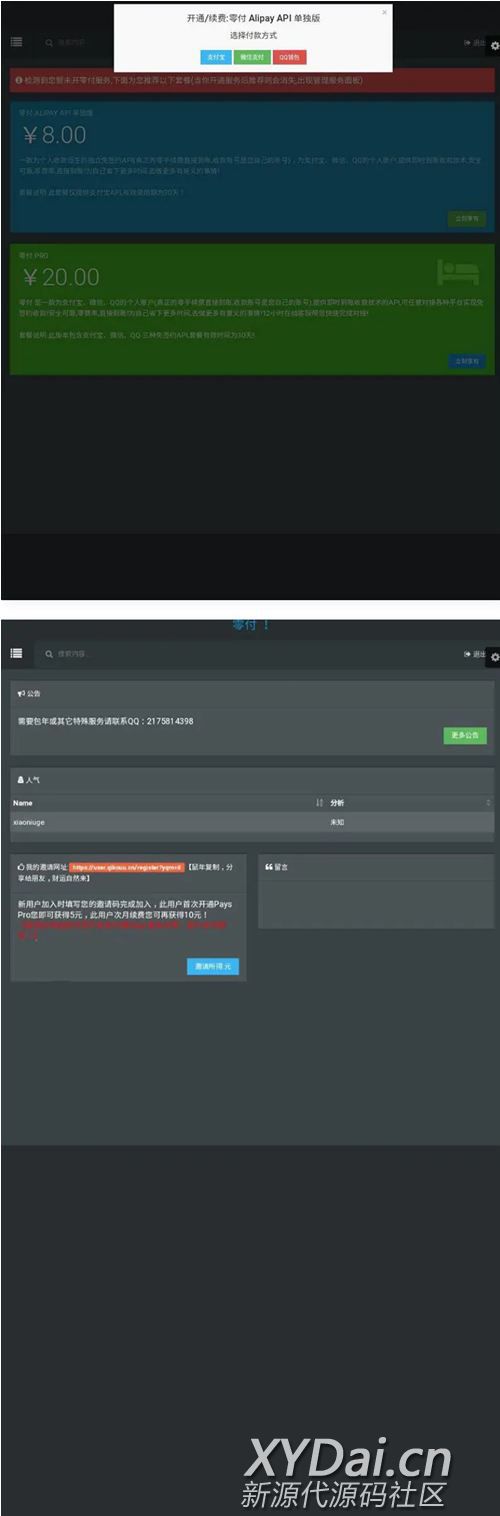The width and height of the screenshot is (500, 1516).
Task: Select the ¥20.00 price text
Action: point(62,277)
